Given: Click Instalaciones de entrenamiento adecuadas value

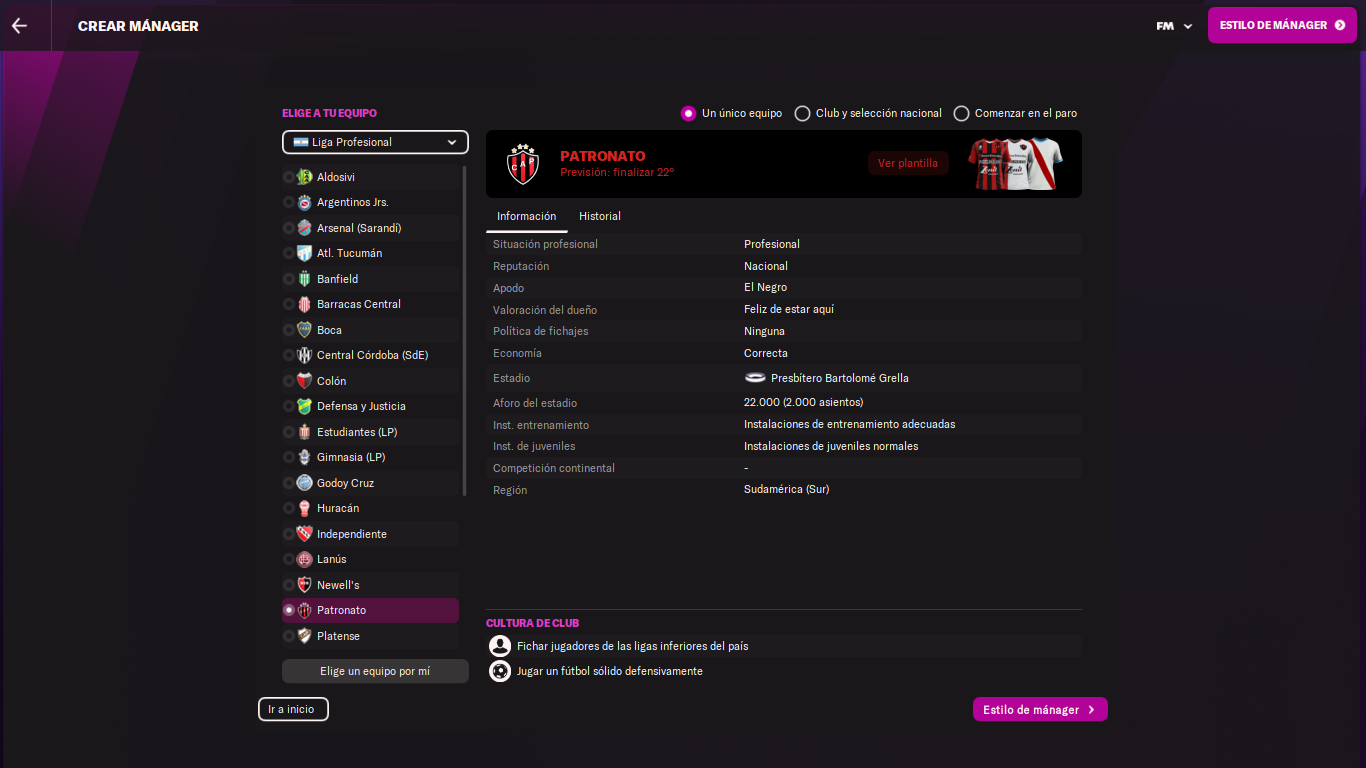Looking at the screenshot, I should click(850, 424).
